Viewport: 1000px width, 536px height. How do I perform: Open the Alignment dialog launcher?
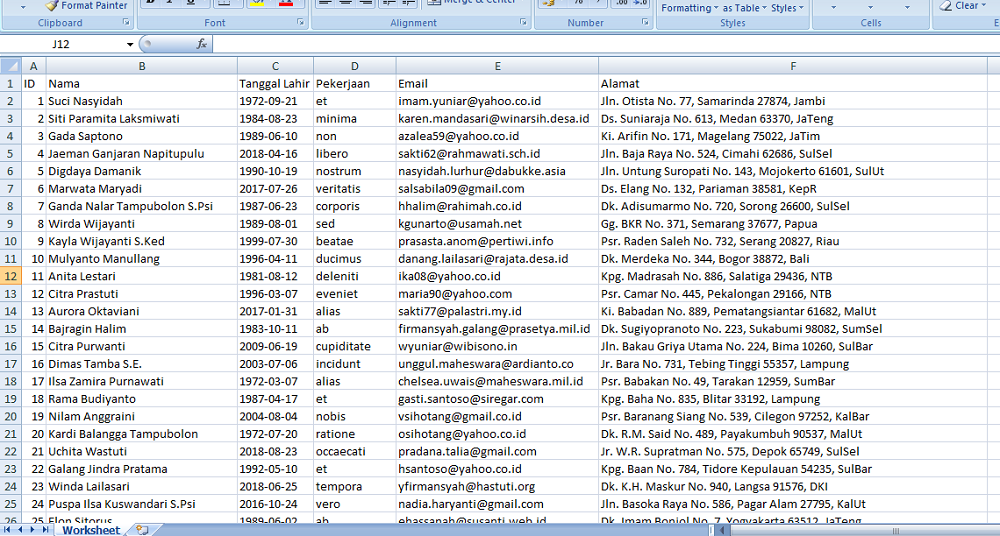tap(524, 22)
